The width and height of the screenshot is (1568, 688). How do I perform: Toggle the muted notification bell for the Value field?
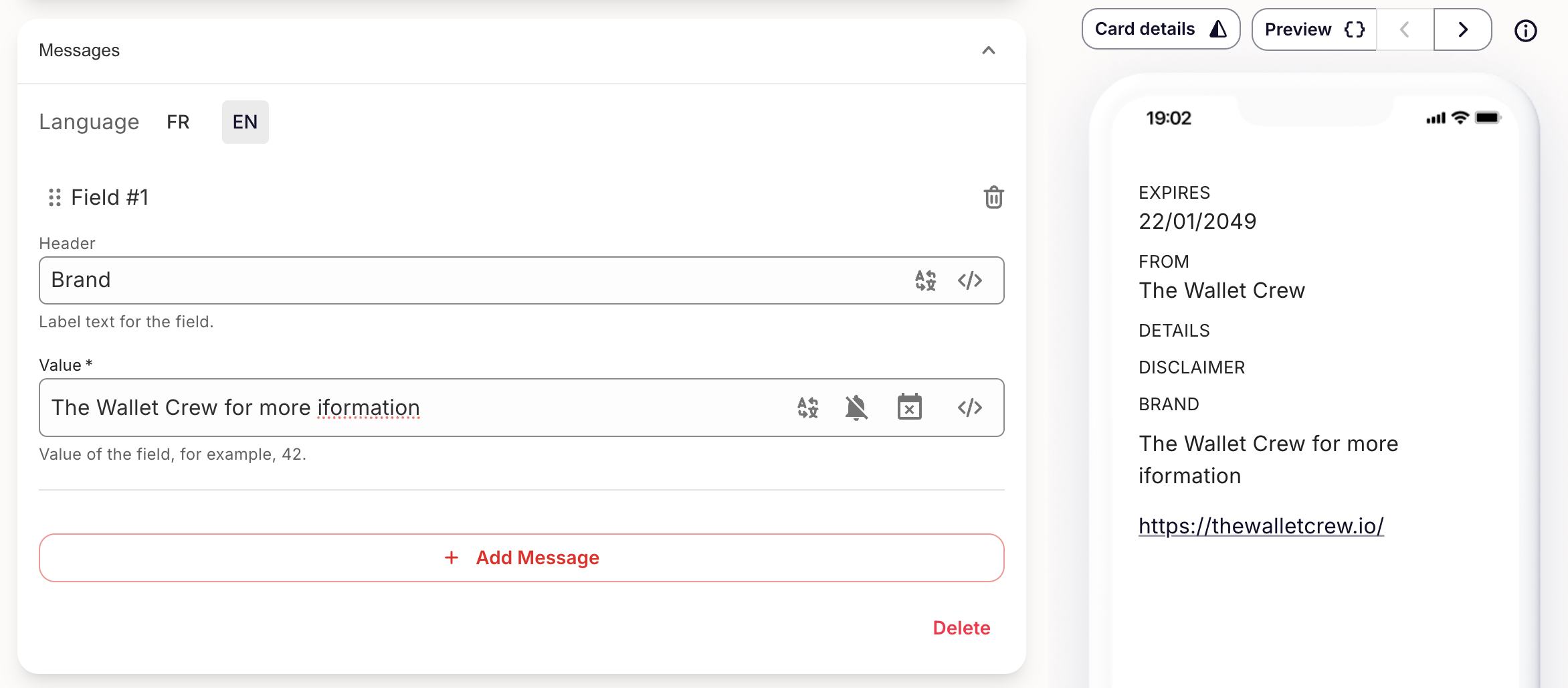(856, 407)
